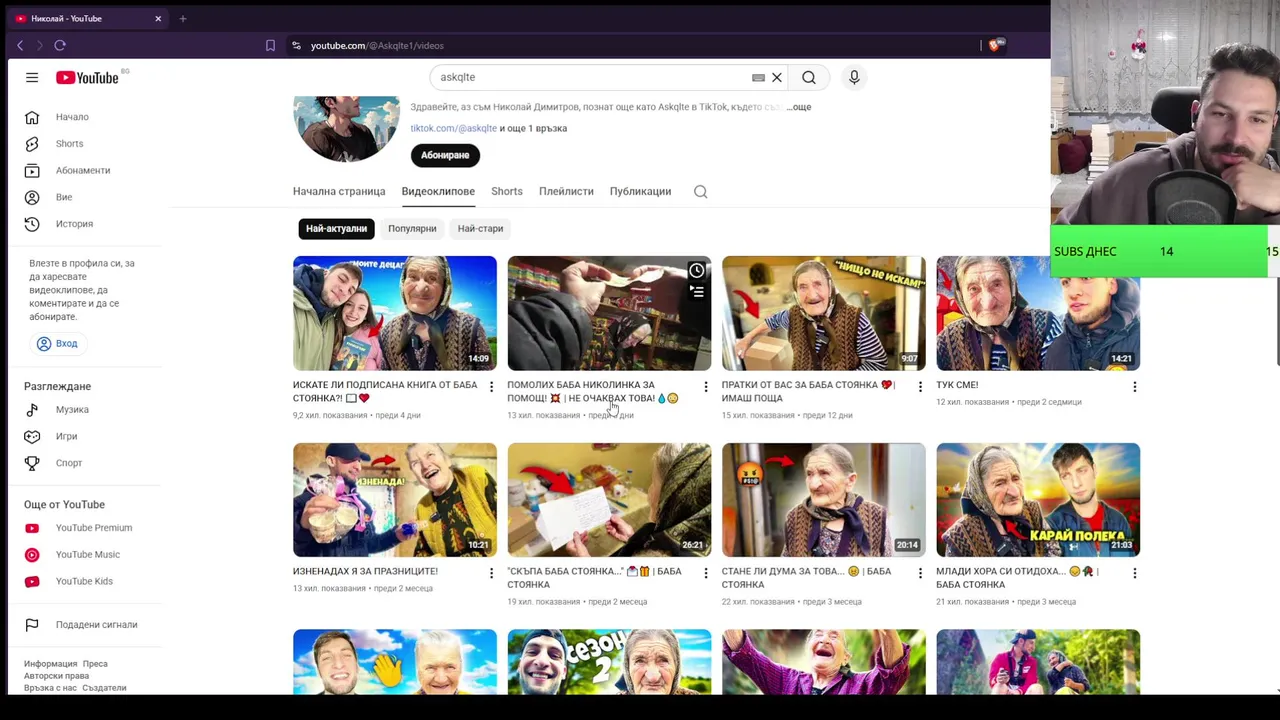This screenshot has width=1280, height=720.
Task: Open YouTube Premium icon in sidebar
Action: click(32, 528)
